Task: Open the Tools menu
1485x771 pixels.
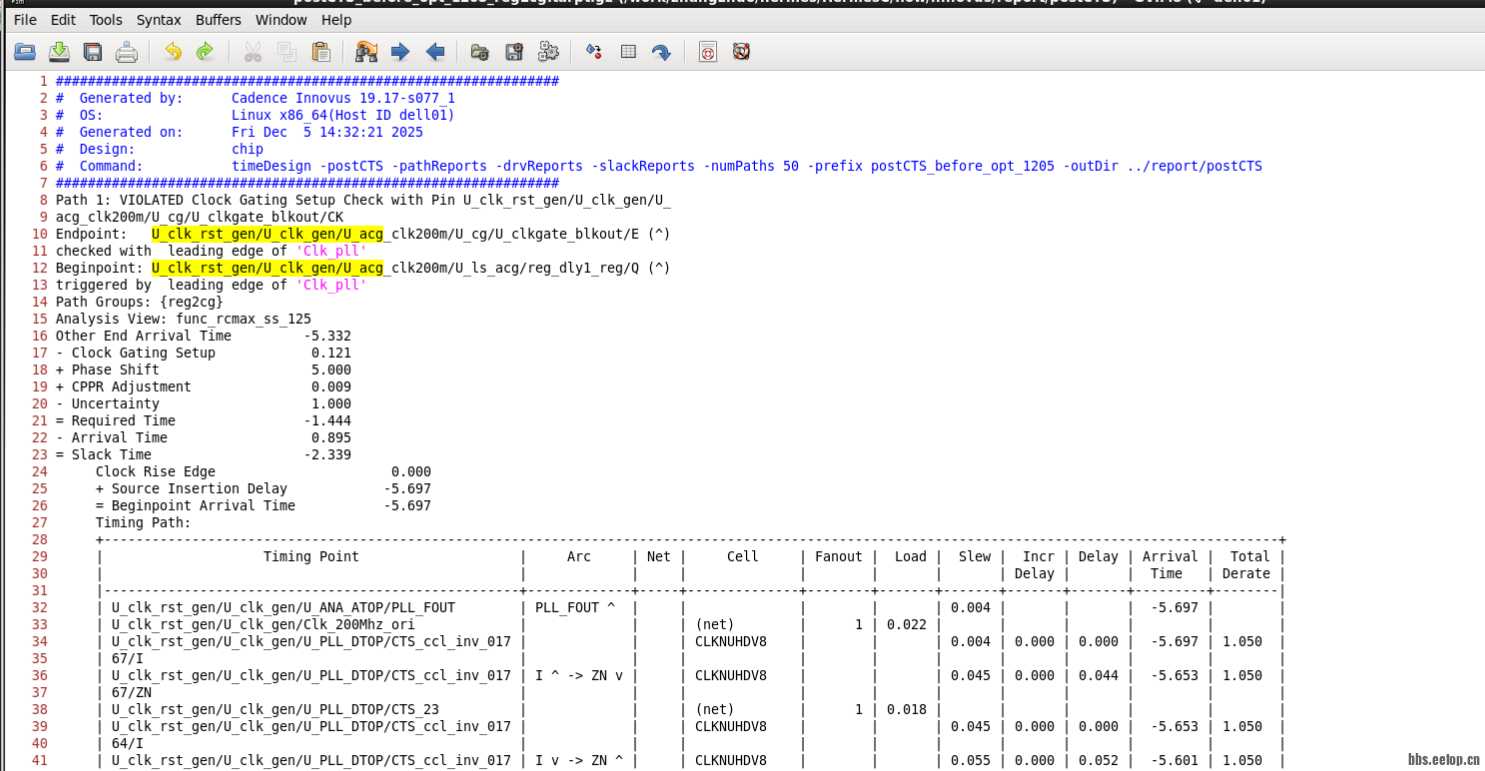Action: (105, 19)
